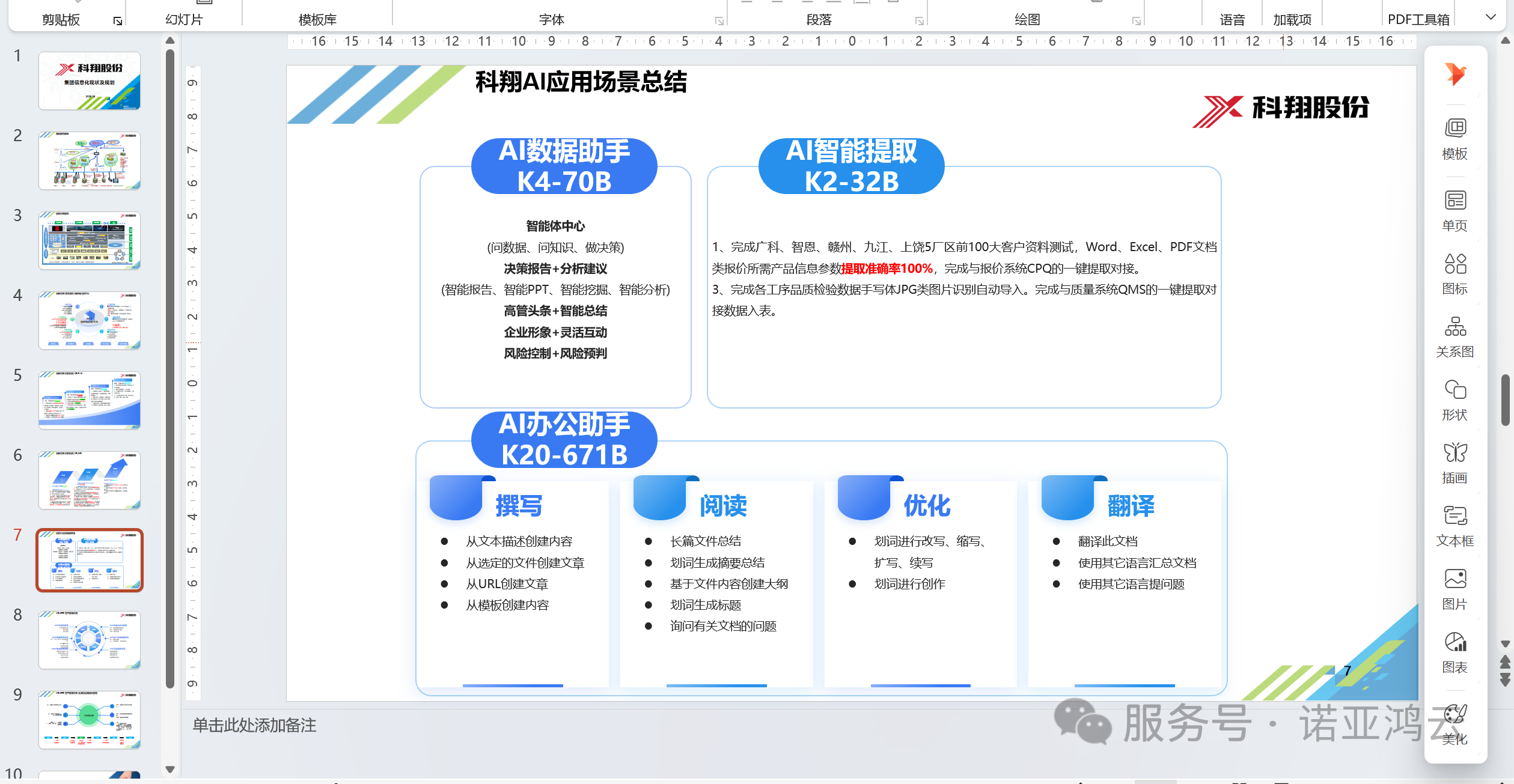Open the 字体 group dialog launcher
This screenshot has width=1514, height=784.
(x=719, y=21)
